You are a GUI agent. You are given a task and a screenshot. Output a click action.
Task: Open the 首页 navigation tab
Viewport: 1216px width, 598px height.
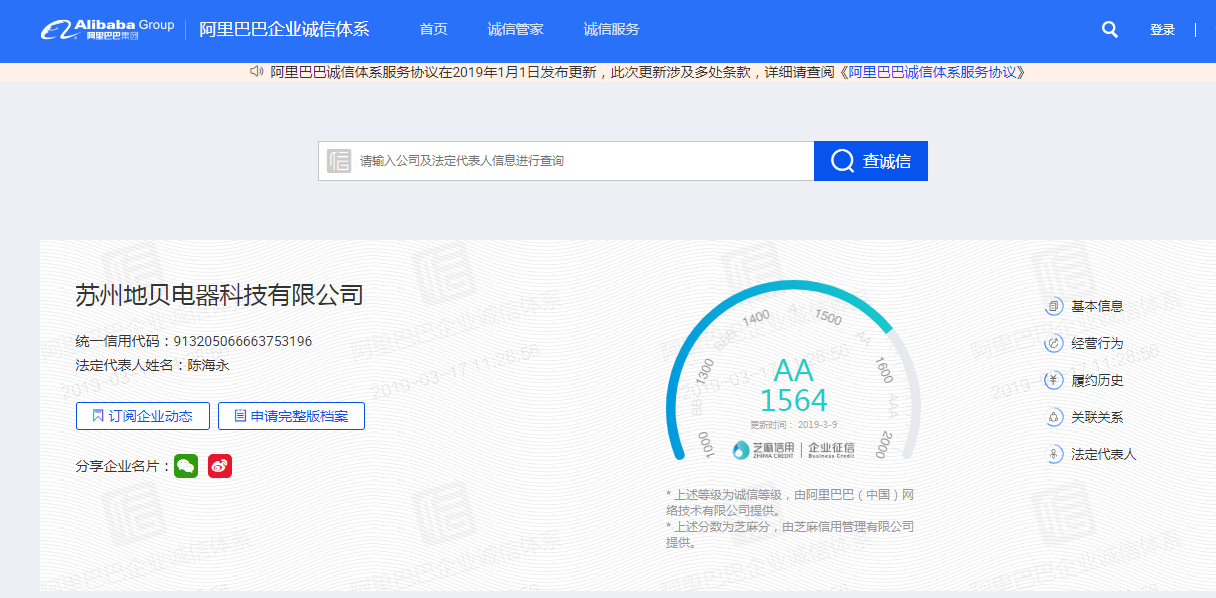point(433,30)
